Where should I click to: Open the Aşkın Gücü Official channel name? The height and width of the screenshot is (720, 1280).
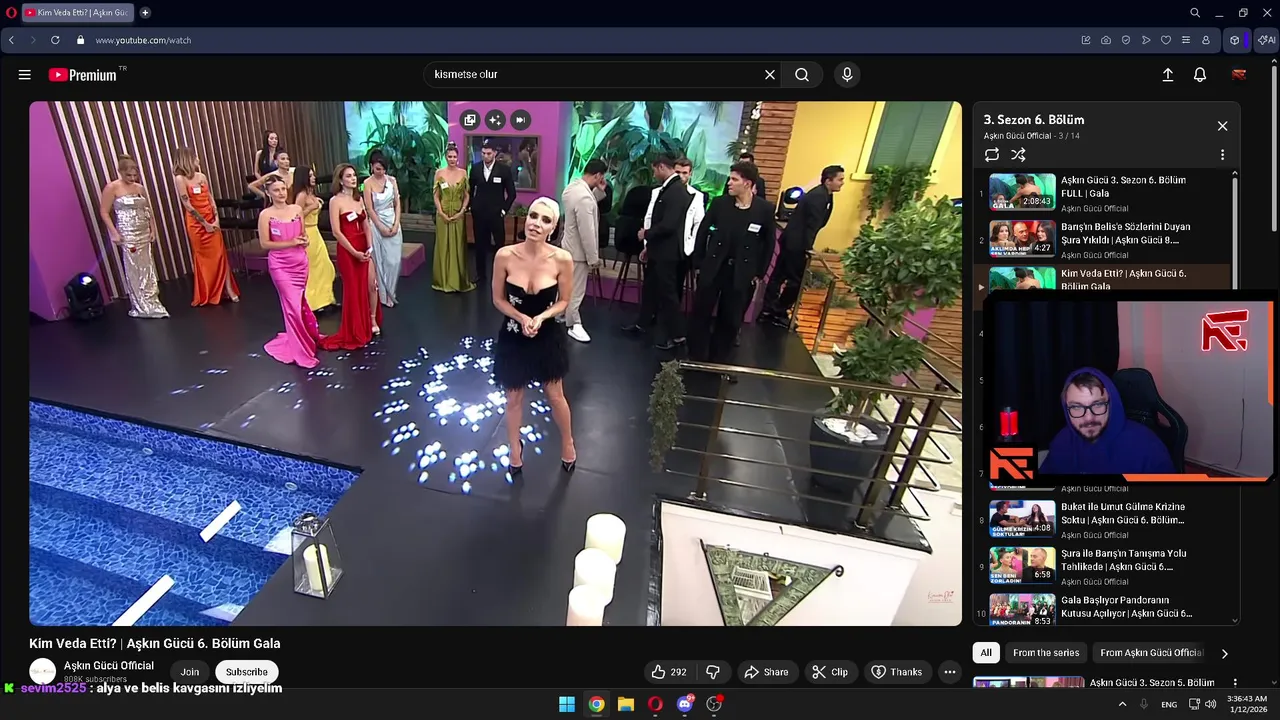pos(109,666)
